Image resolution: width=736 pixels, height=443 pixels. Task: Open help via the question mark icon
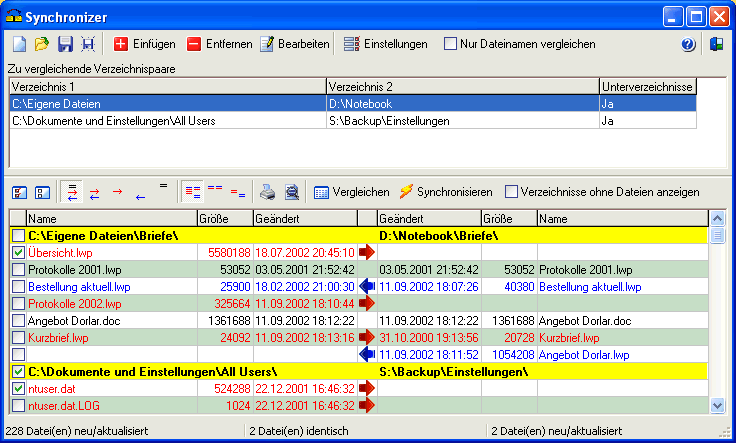[x=688, y=45]
